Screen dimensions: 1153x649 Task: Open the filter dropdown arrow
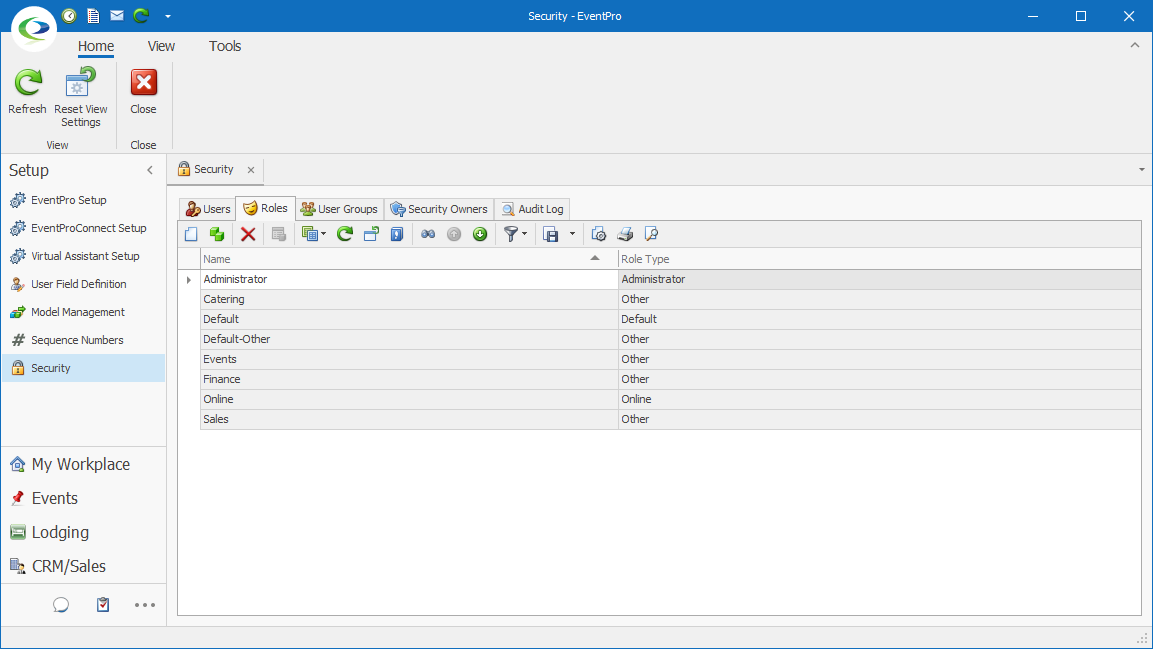(x=524, y=234)
